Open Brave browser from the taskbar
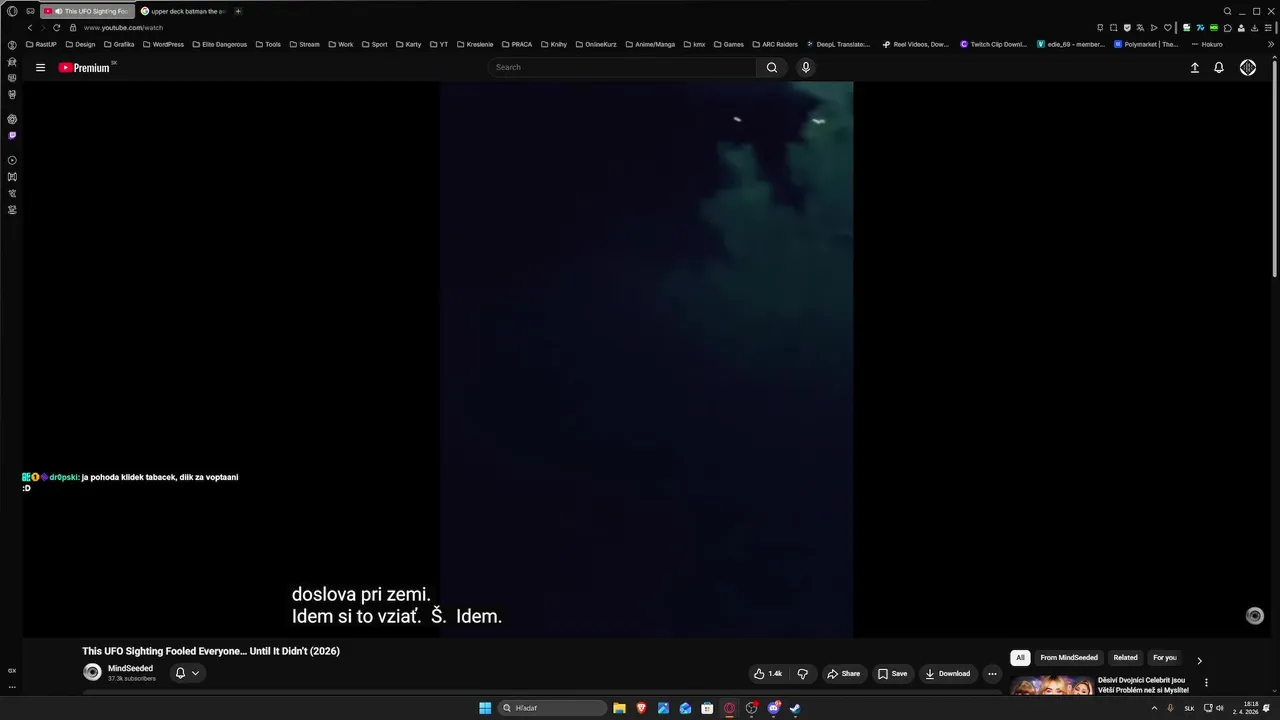Image resolution: width=1280 pixels, height=720 pixels. [641, 708]
